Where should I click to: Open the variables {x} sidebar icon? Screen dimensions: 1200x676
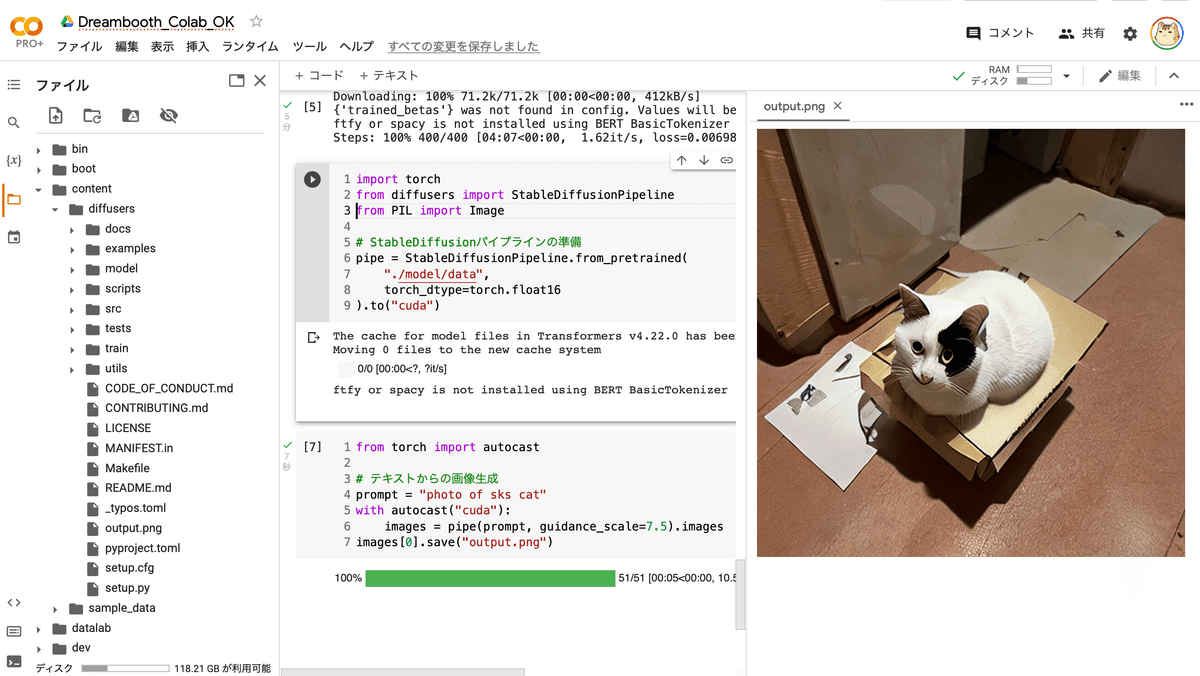pos(14,160)
